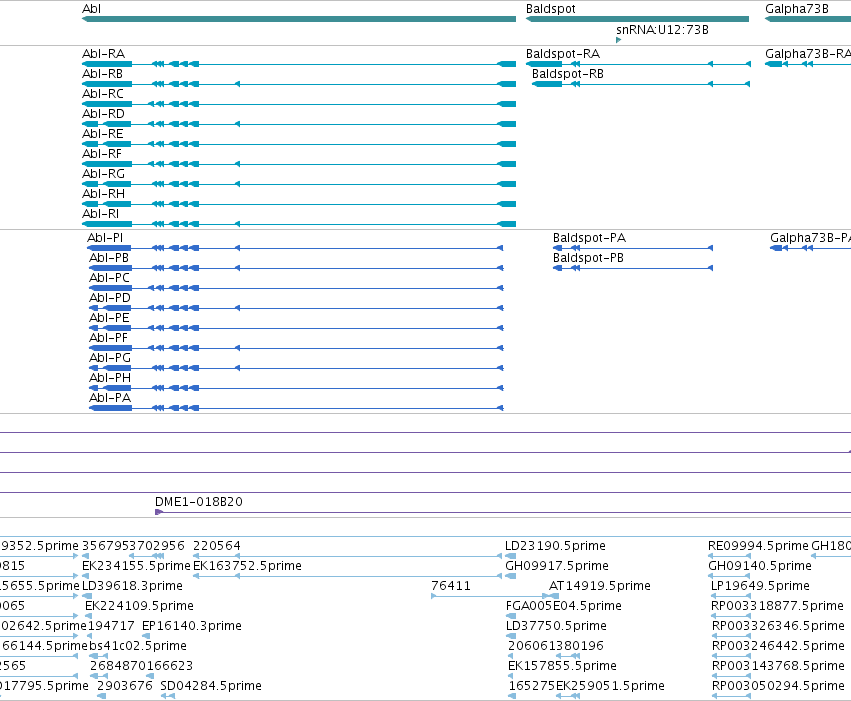Open protein Abl-PB

point(109,258)
